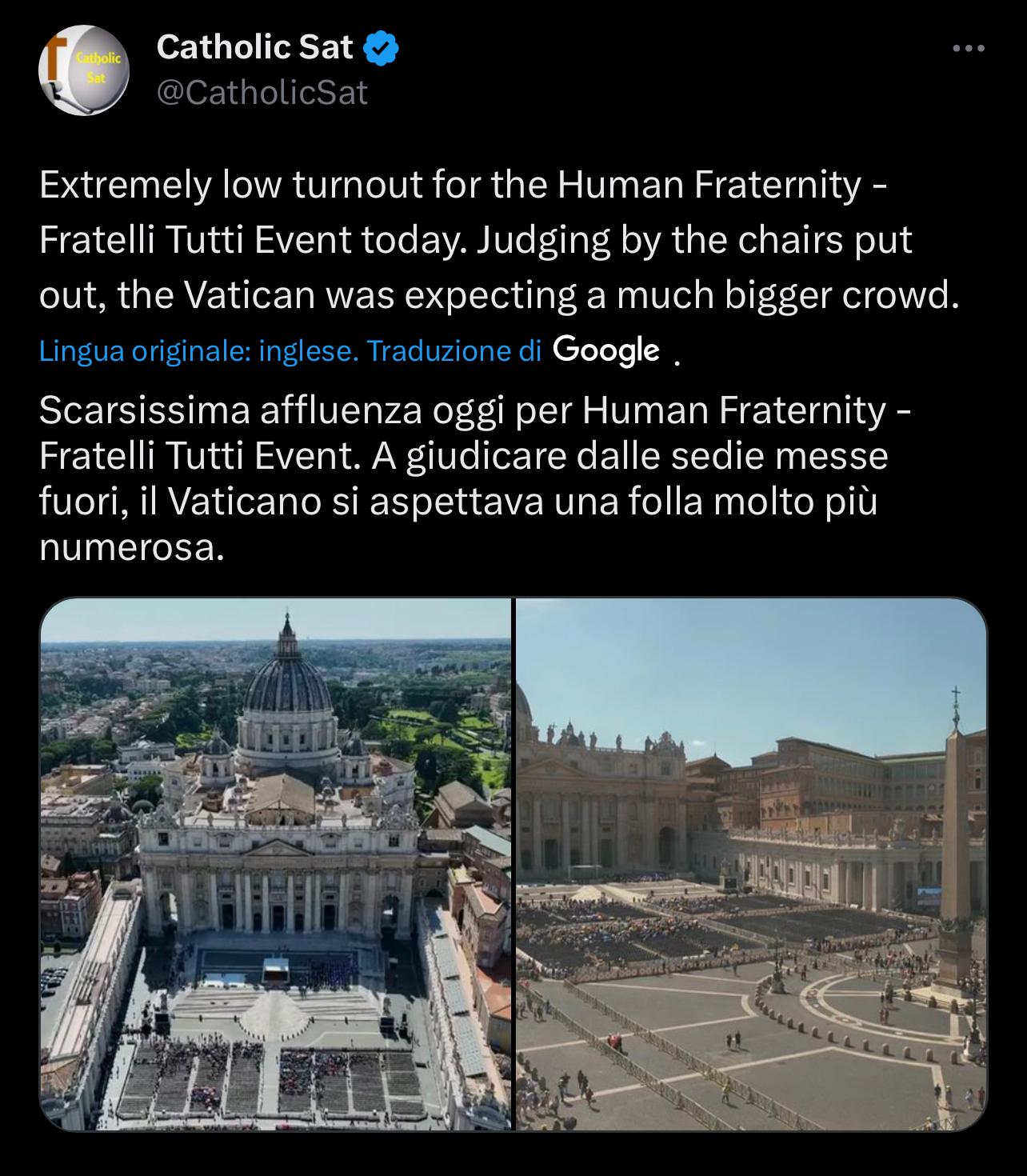This screenshot has width=1027, height=1176.
Task: Click the "Traduzione di" text
Action: click(x=454, y=350)
